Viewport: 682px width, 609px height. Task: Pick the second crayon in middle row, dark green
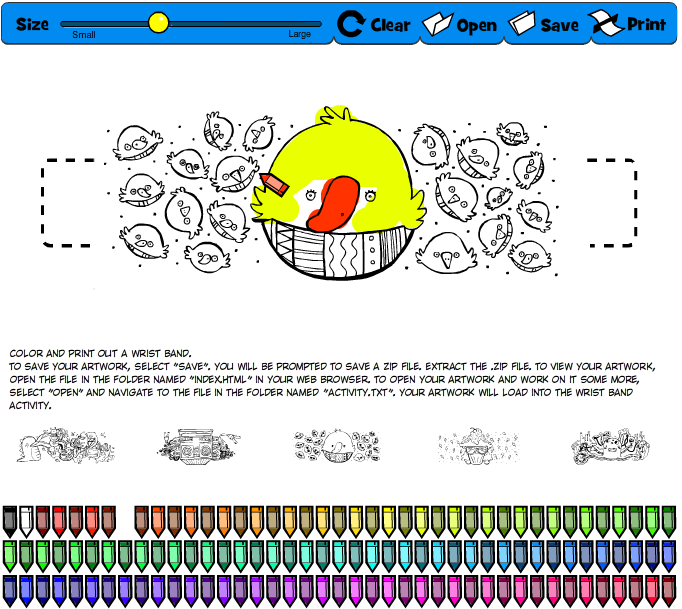26,556
